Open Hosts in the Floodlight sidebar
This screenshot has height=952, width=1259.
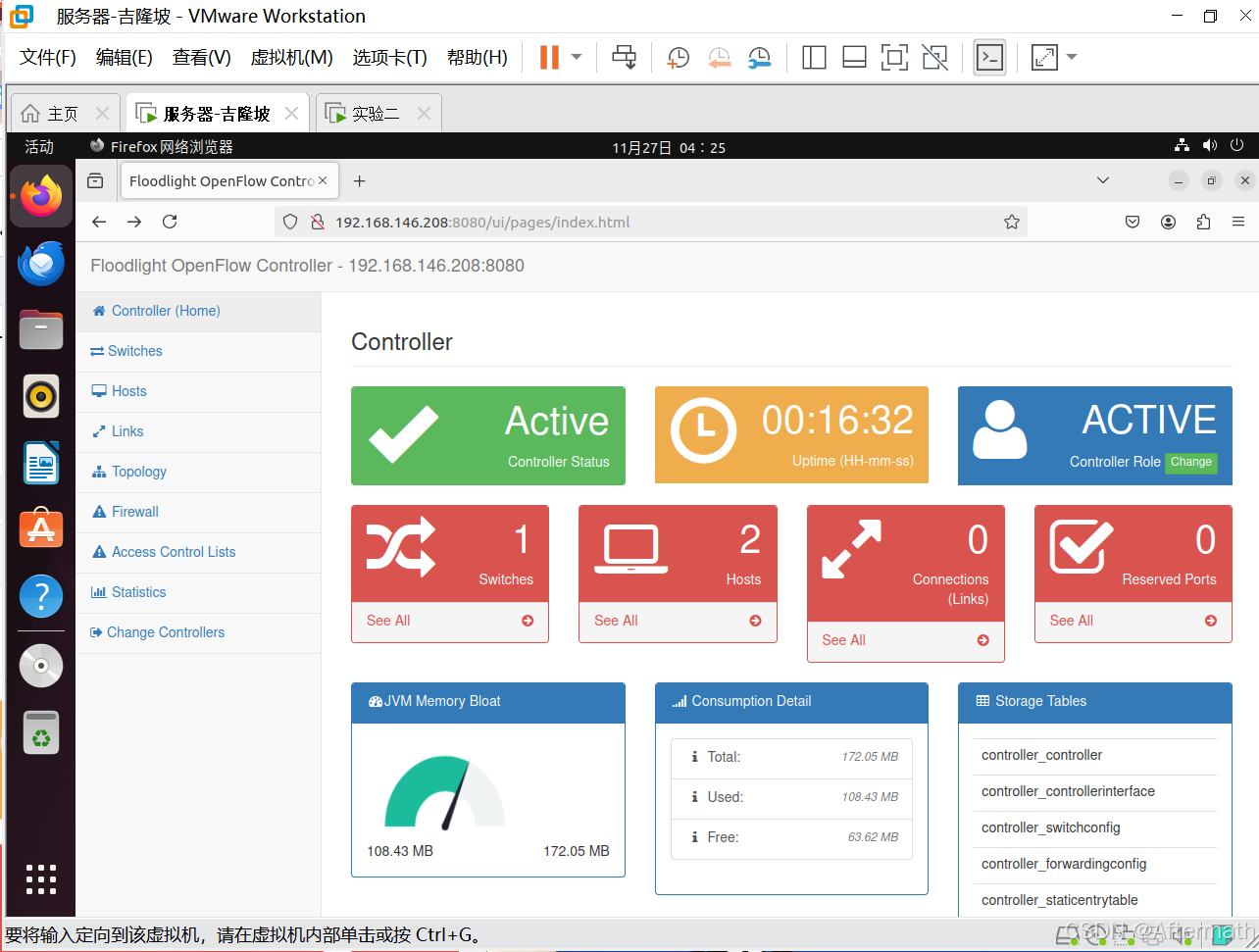pos(198,391)
